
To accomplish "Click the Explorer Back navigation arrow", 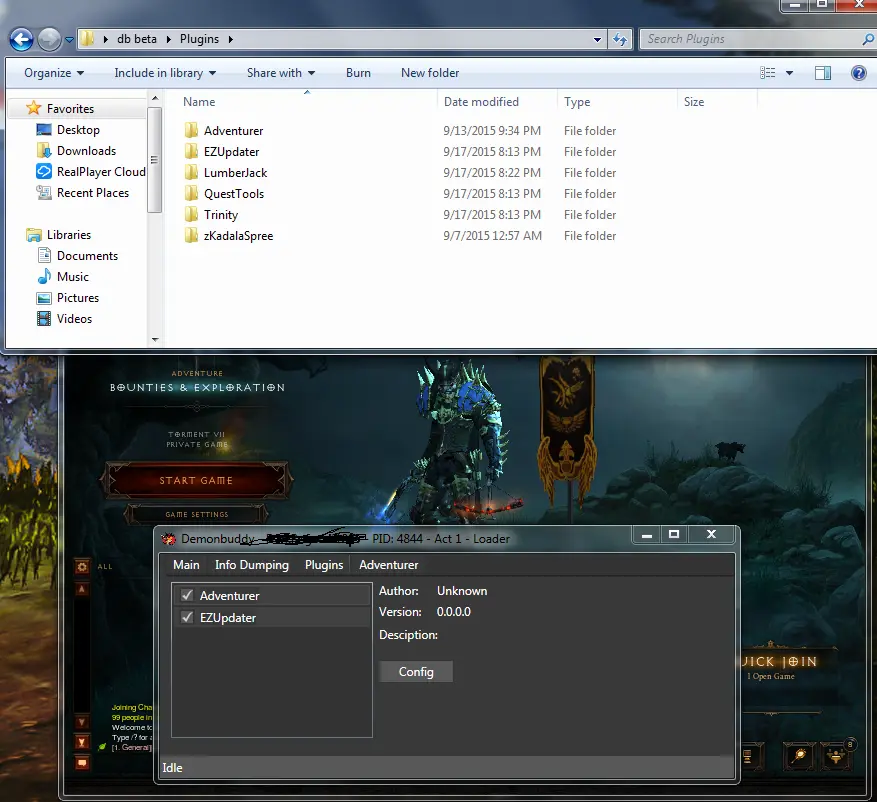I will pos(21,40).
